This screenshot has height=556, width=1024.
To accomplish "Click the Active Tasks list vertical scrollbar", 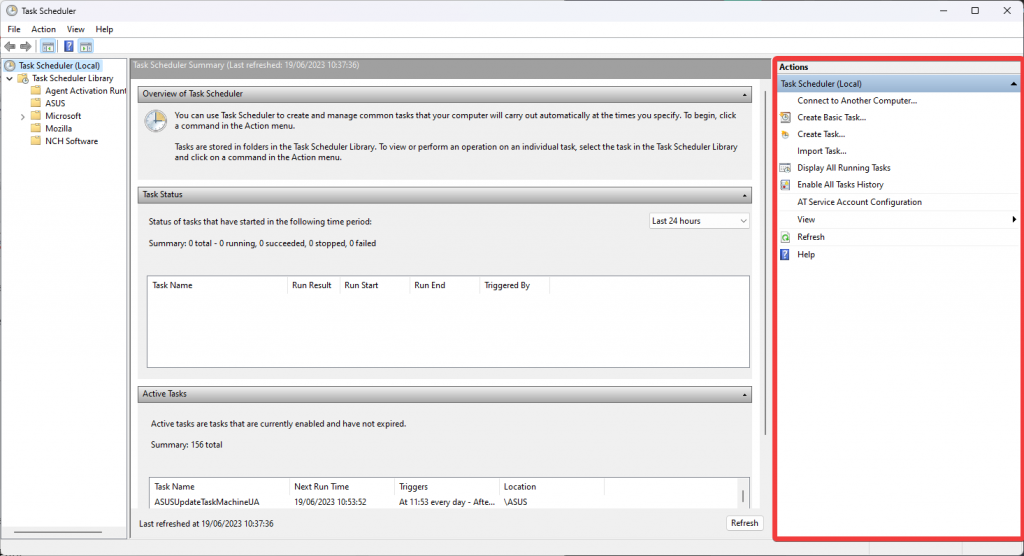I will (742, 496).
